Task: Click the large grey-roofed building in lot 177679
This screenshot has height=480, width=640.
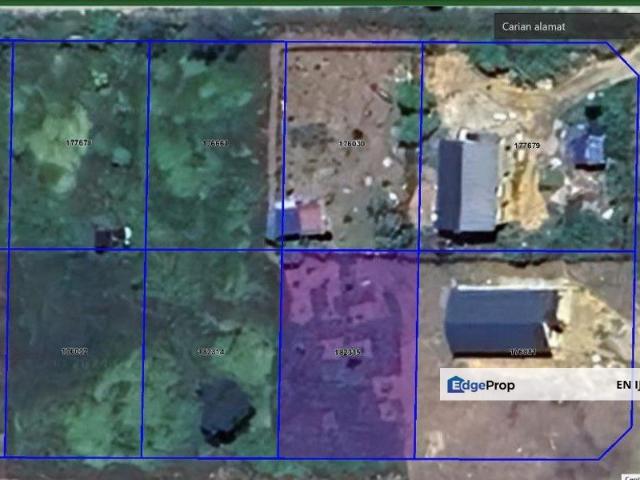Action: click(467, 185)
